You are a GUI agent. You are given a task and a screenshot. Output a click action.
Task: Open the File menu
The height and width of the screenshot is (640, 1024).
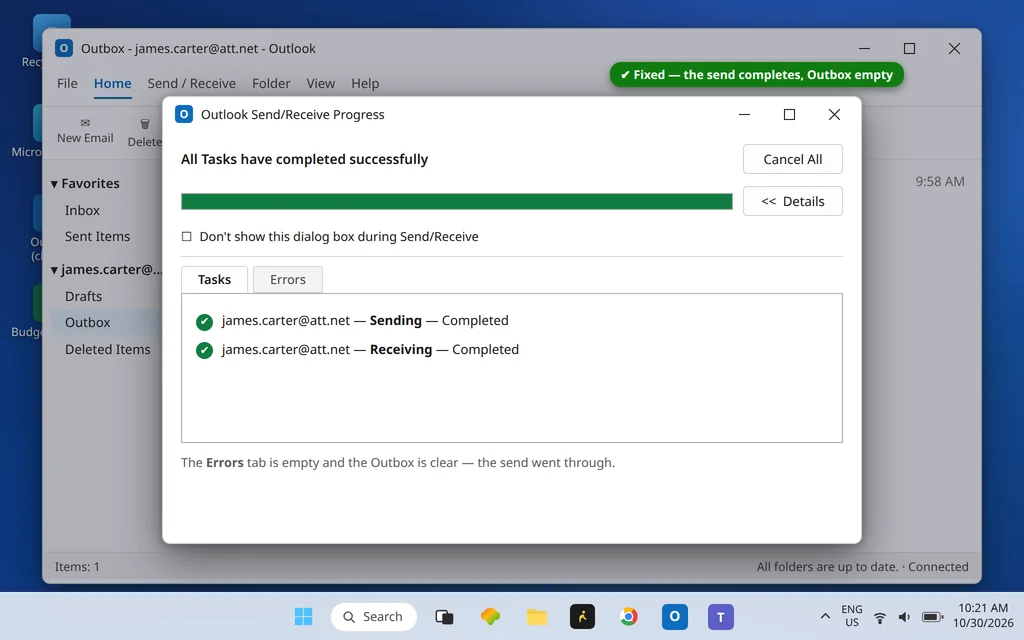click(67, 84)
